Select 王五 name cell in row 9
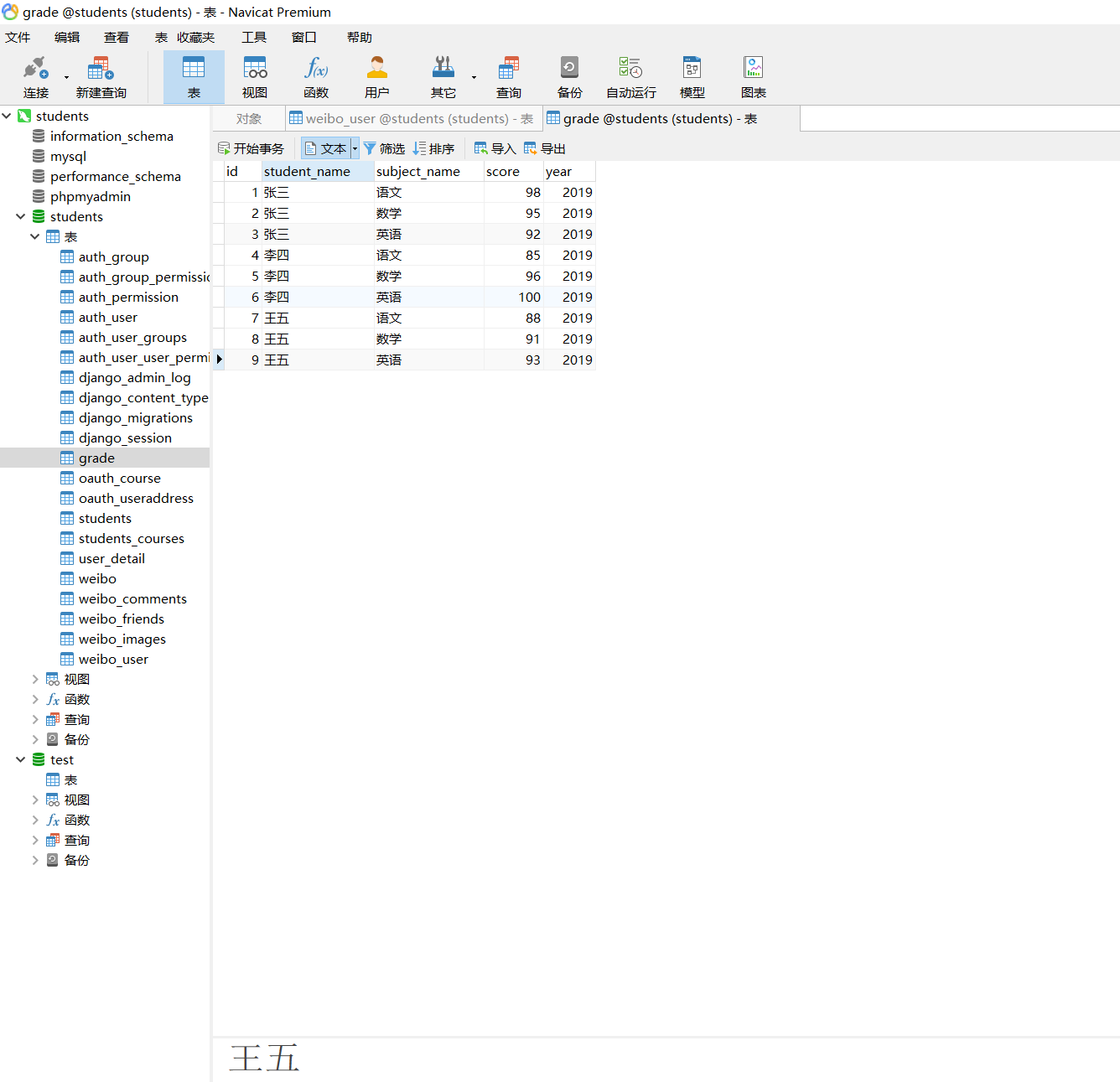The image size is (1120, 1082). click(318, 360)
